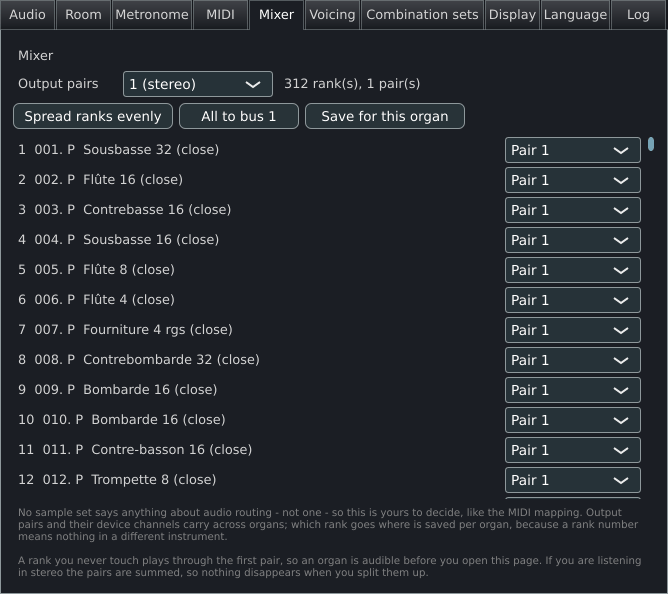This screenshot has height=594, width=668.
Task: Open the Room tab
Action: [x=84, y=15]
